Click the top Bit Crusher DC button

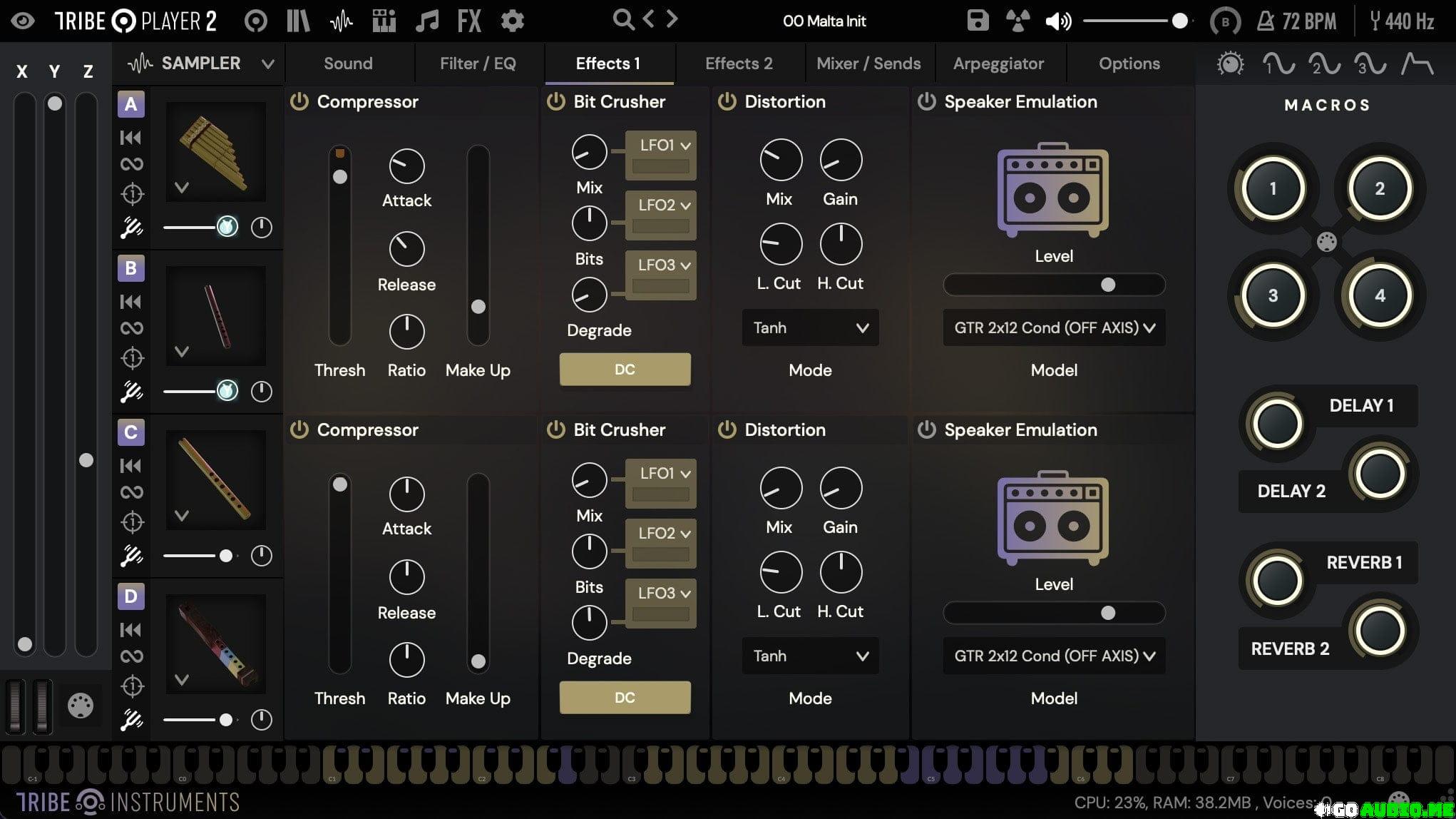625,370
